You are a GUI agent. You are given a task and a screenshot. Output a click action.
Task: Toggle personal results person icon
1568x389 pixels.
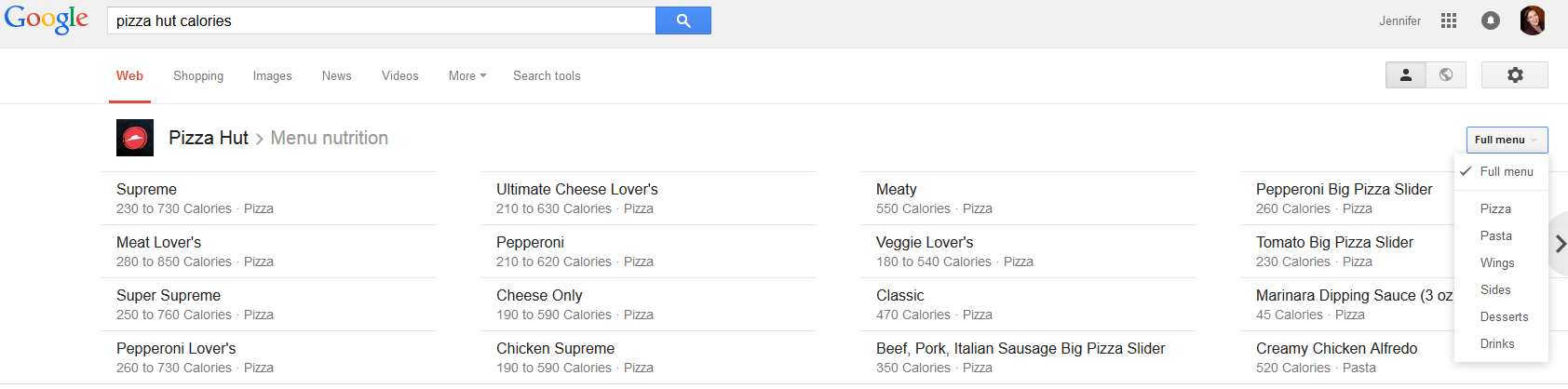tap(1405, 75)
